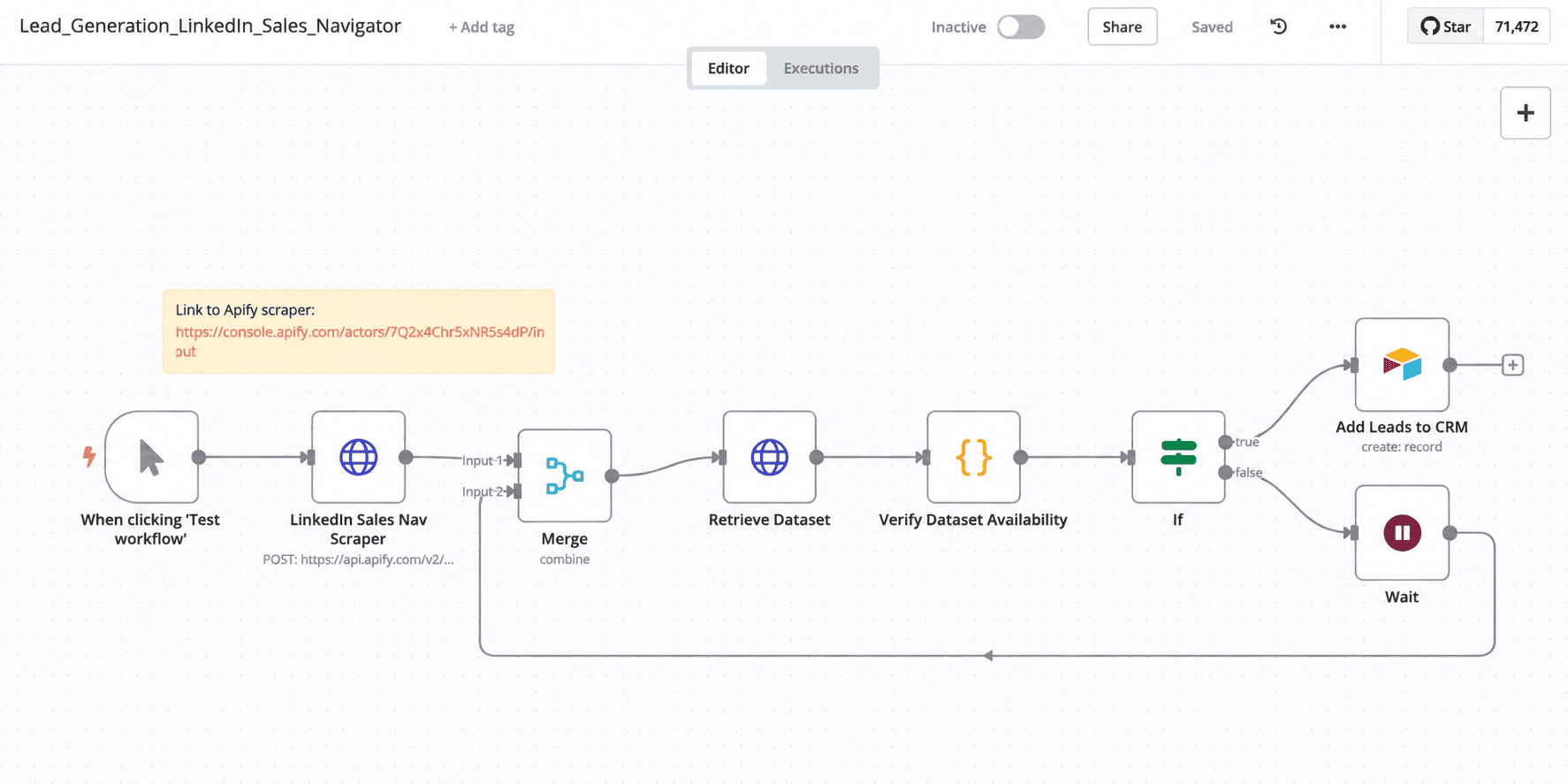The width and height of the screenshot is (1568, 784).
Task: Click the 'combine' subtitle under Merge
Action: (x=564, y=559)
